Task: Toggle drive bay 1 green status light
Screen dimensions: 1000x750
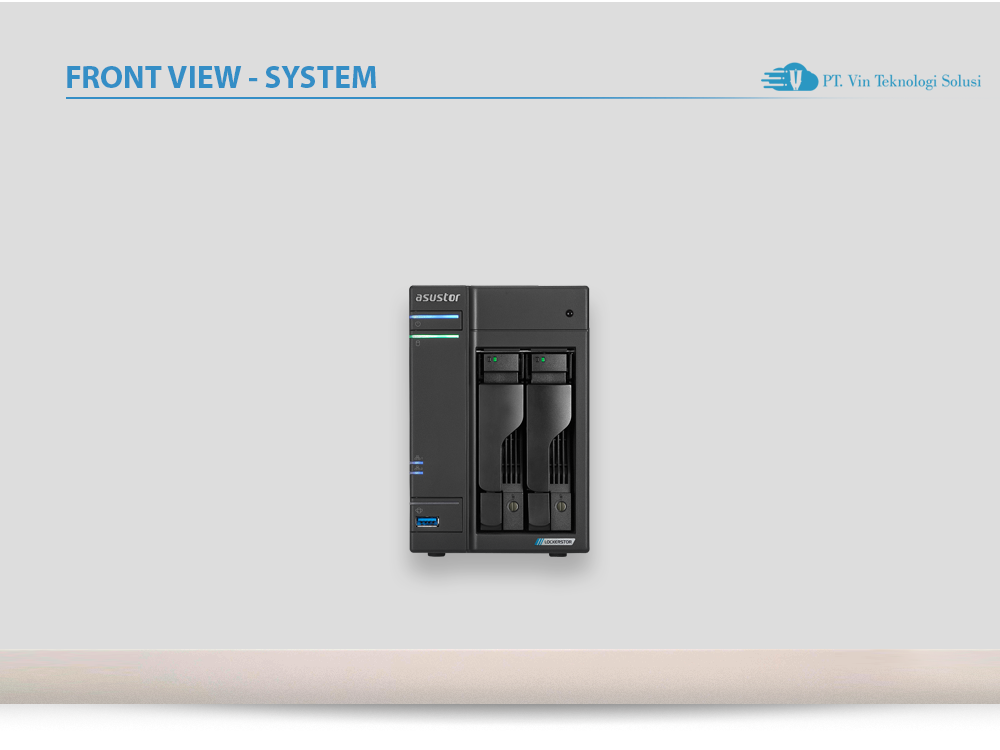Action: tap(496, 359)
